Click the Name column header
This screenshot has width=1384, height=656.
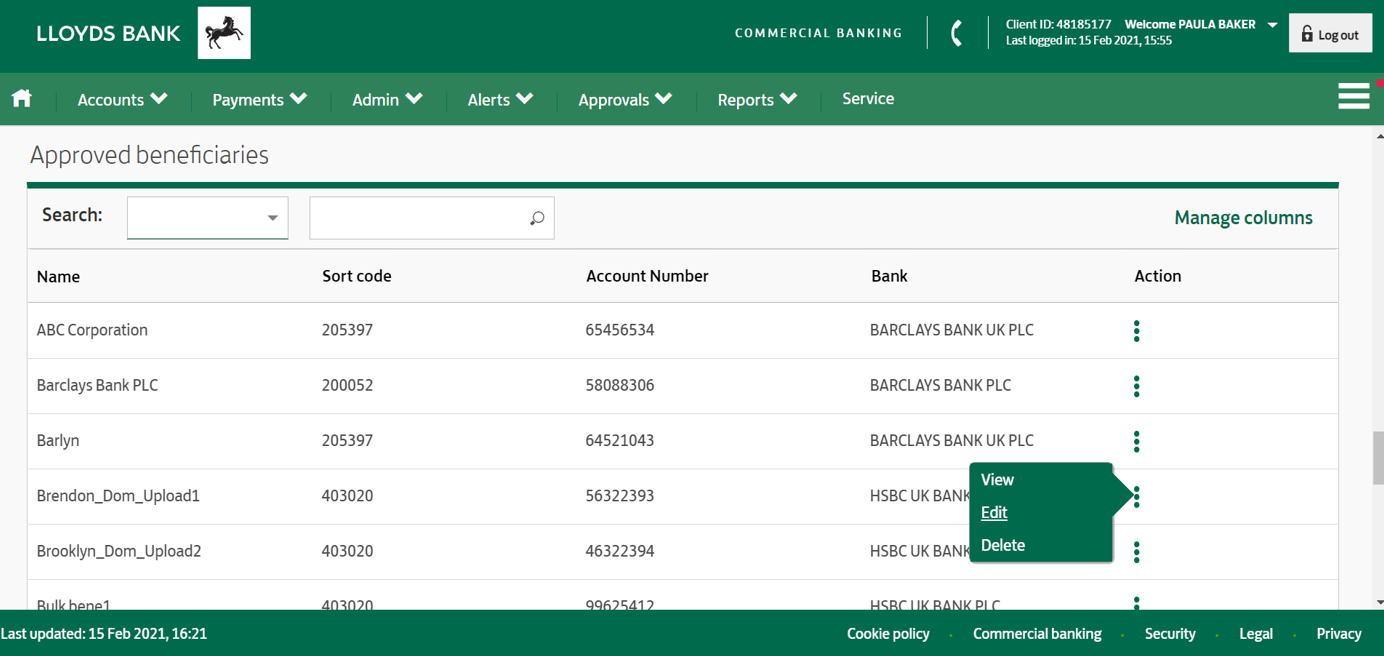click(x=58, y=277)
